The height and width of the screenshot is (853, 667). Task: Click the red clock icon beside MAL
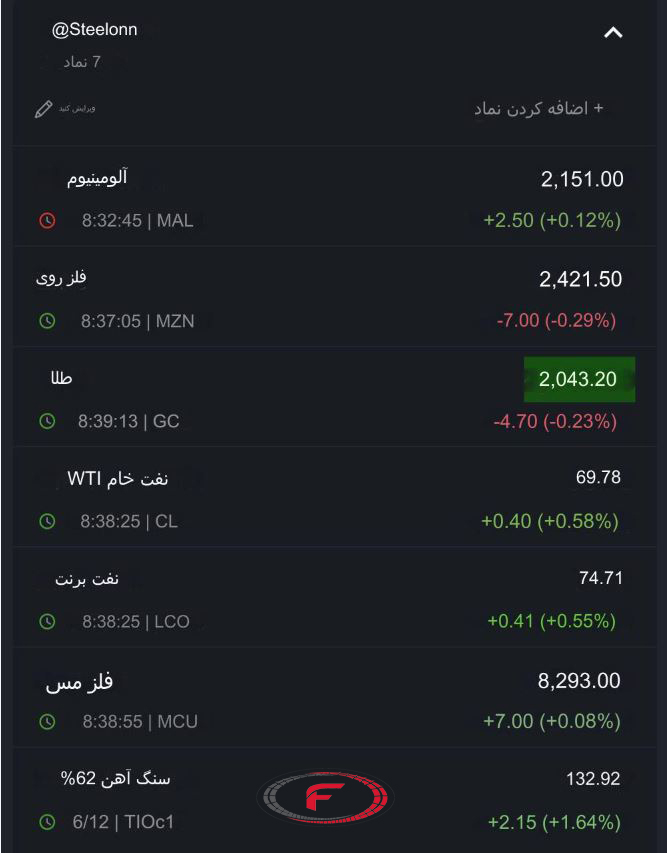click(x=47, y=220)
